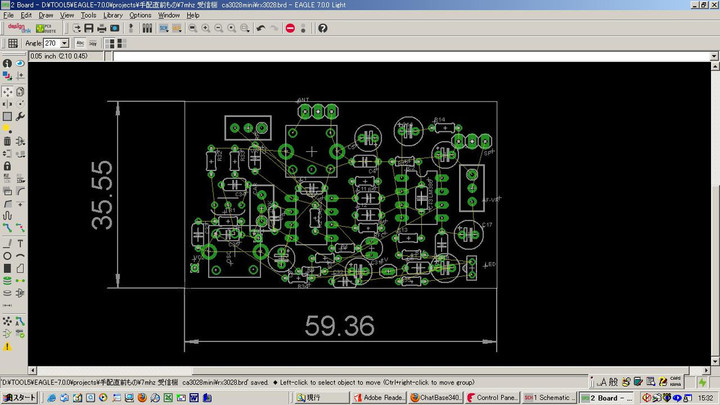Viewport: 720px width, 405px height.
Task: Open the Options menu
Action: coord(140,15)
